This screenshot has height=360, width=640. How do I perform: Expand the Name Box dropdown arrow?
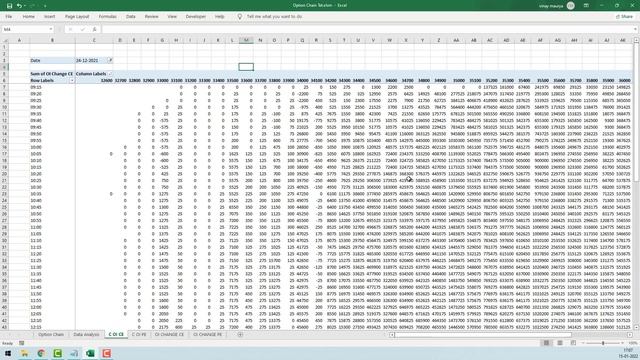point(51,29)
